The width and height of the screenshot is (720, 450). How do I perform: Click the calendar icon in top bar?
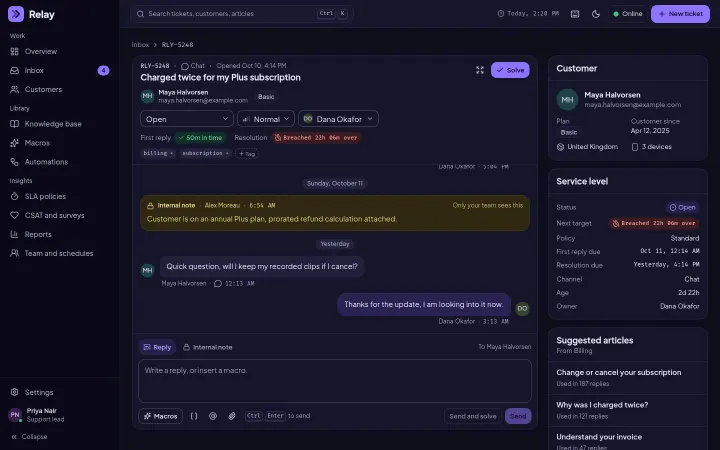coord(575,14)
